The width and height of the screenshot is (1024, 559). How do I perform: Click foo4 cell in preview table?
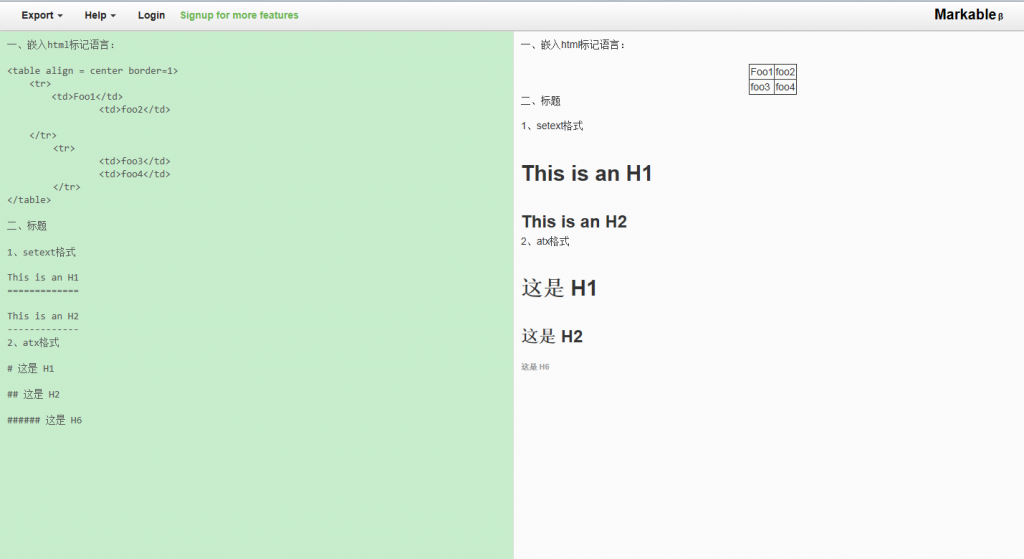pyautogui.click(x=785, y=87)
